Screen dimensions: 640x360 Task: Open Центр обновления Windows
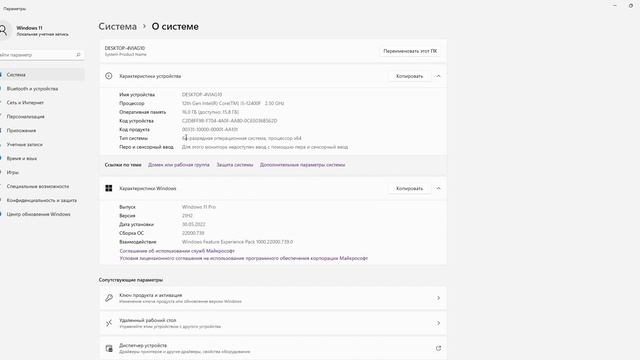[x=42, y=214]
